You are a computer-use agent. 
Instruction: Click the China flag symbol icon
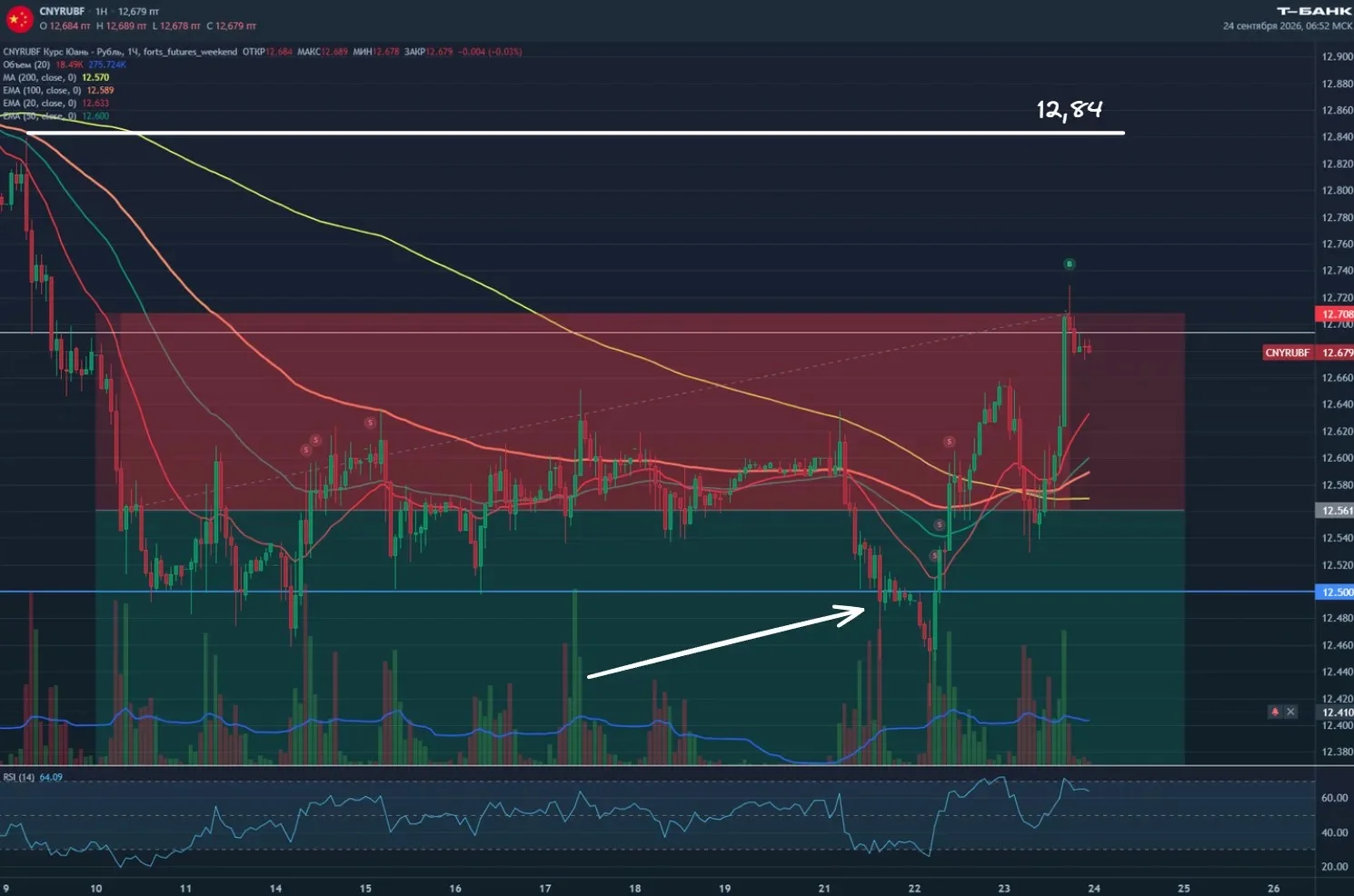(x=19, y=18)
